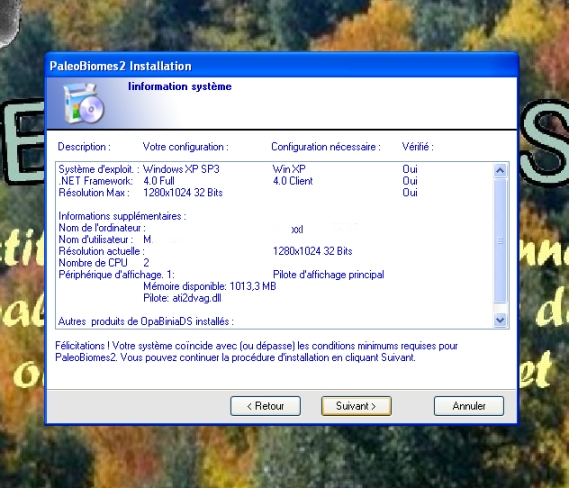
Task: Click the 'Nom de l'ordinateur' row label
Action: click(102, 228)
